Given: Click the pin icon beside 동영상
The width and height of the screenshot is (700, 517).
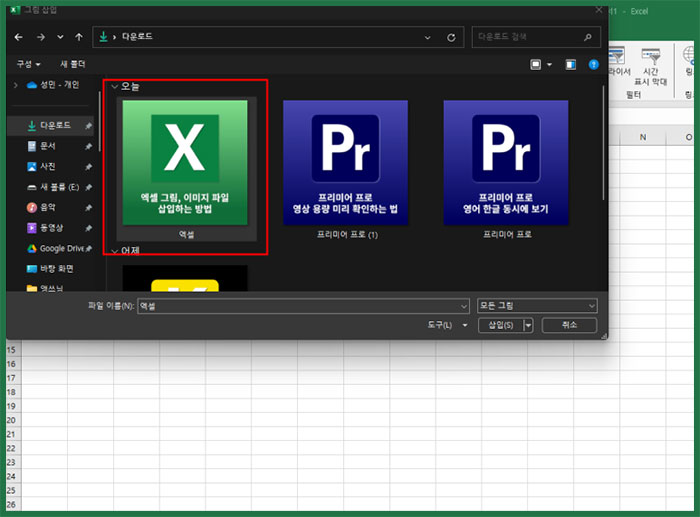Looking at the screenshot, I should [88, 228].
